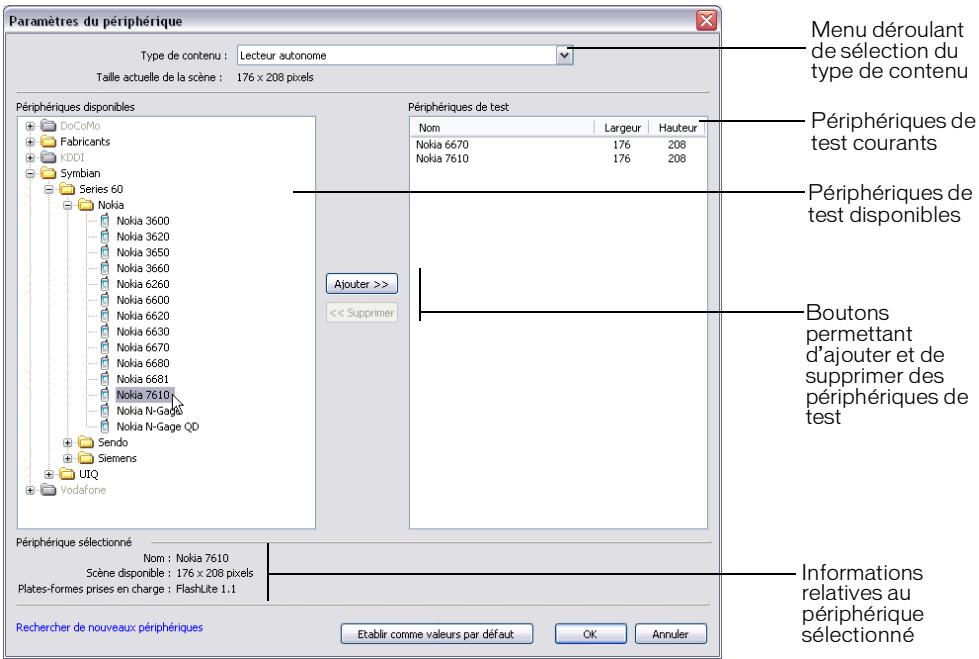Expand the Siemens tree node
Image resolution: width=979 pixels, height=659 pixels.
[67, 458]
